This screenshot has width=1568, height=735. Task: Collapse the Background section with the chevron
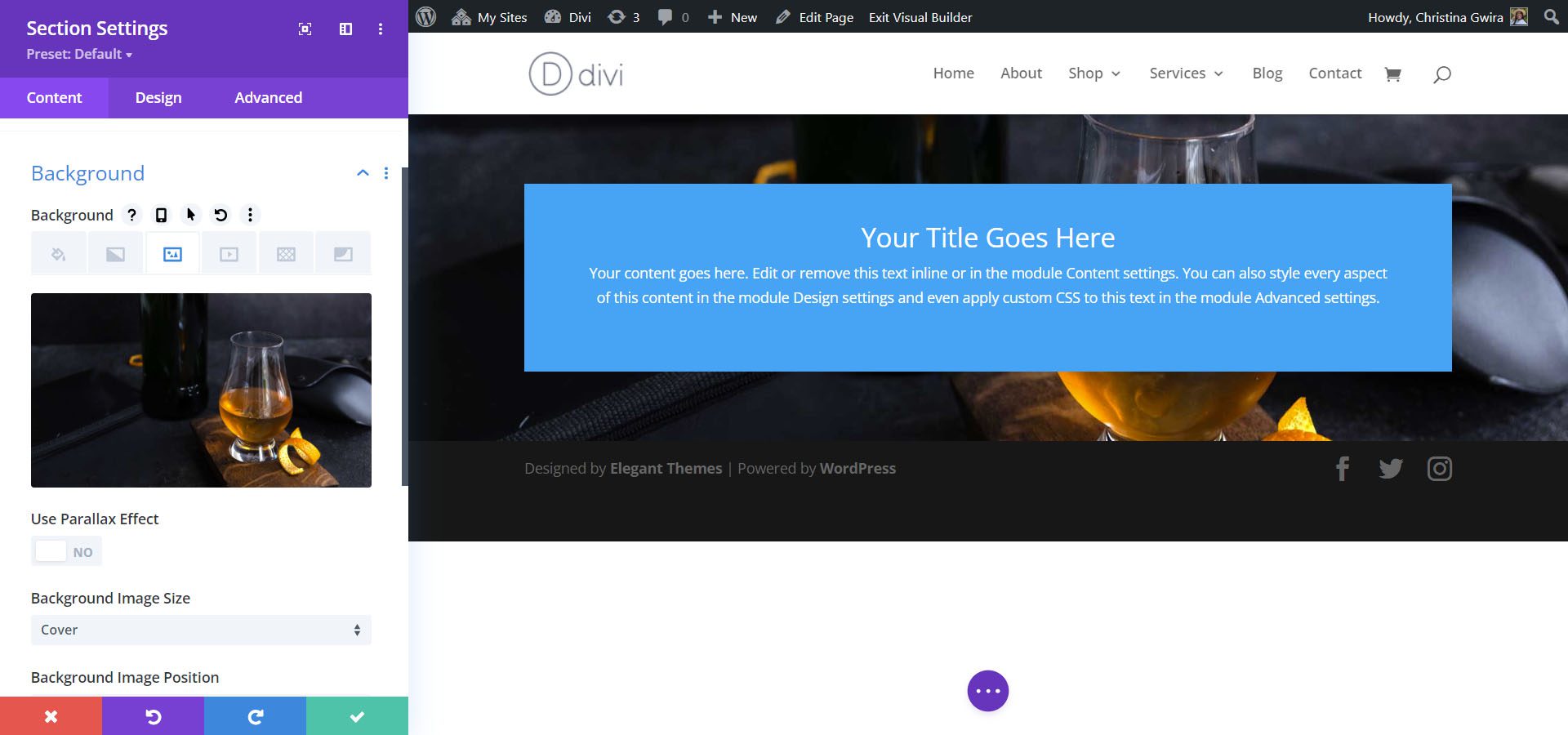[362, 173]
